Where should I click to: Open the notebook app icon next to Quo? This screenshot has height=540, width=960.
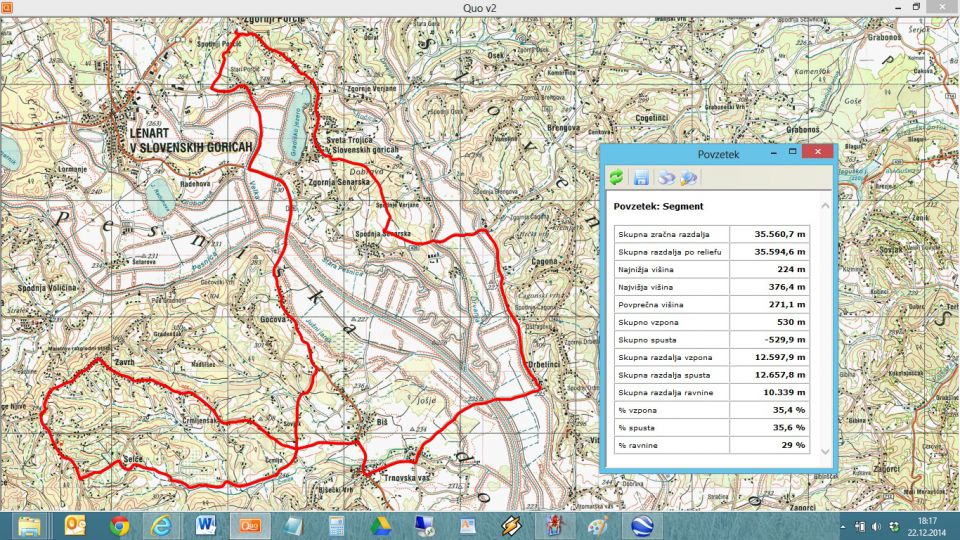(293, 526)
